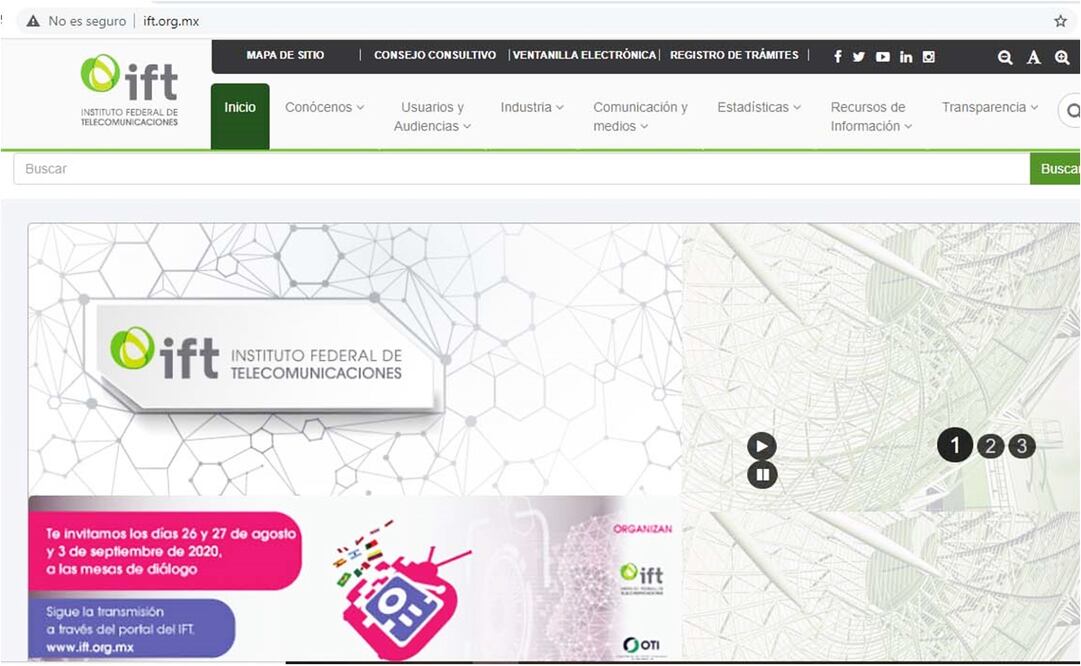
Task: Click the Buscar search text field
Action: [x=520, y=169]
